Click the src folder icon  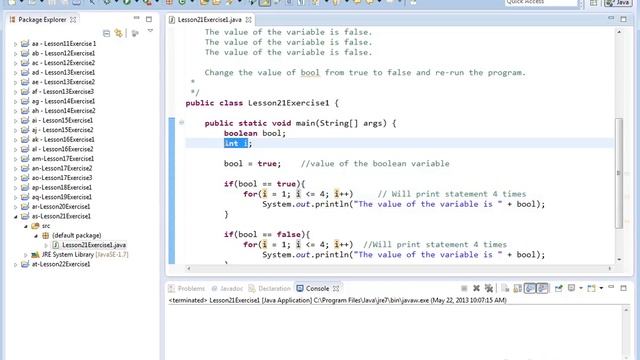click(35, 226)
